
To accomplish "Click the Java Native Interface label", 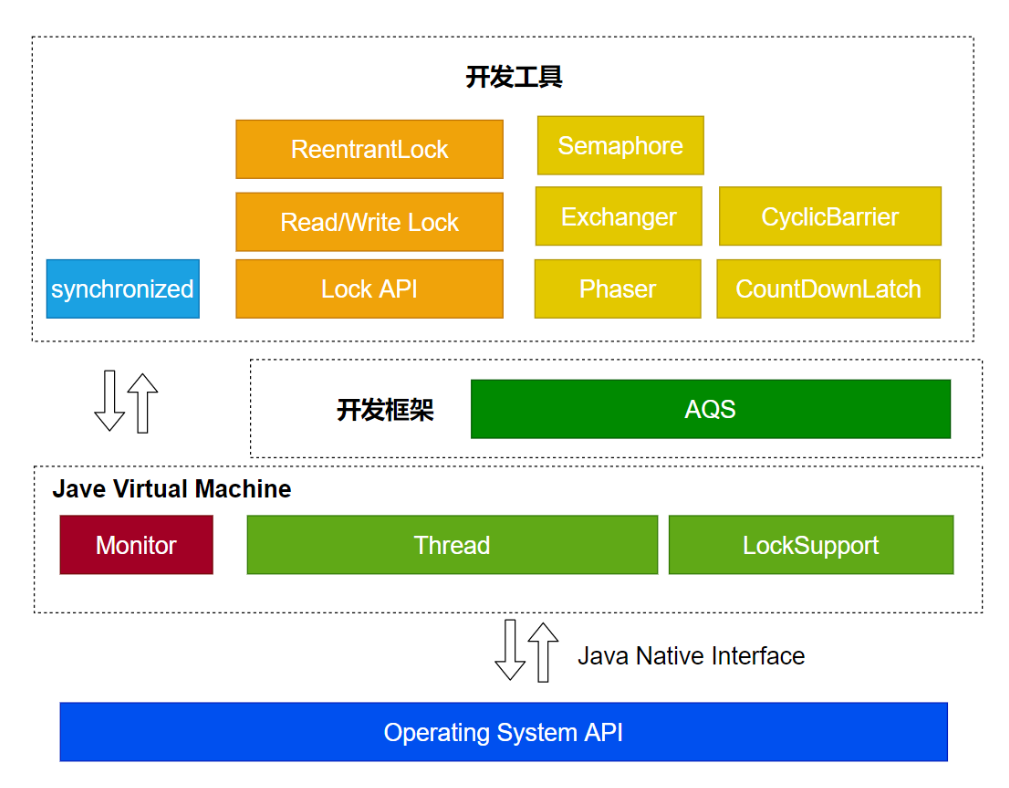I will click(691, 656).
